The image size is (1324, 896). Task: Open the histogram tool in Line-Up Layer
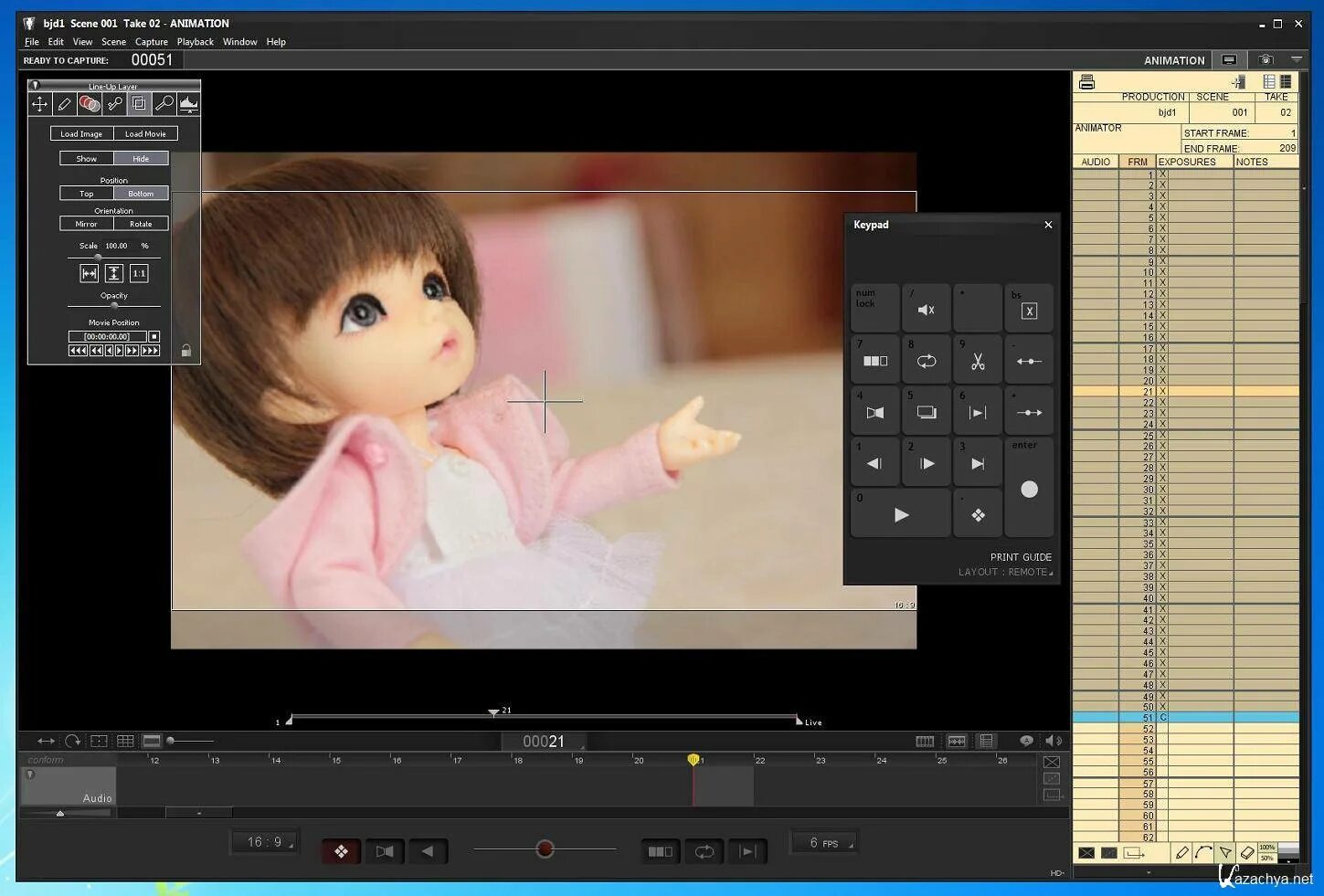[188, 104]
